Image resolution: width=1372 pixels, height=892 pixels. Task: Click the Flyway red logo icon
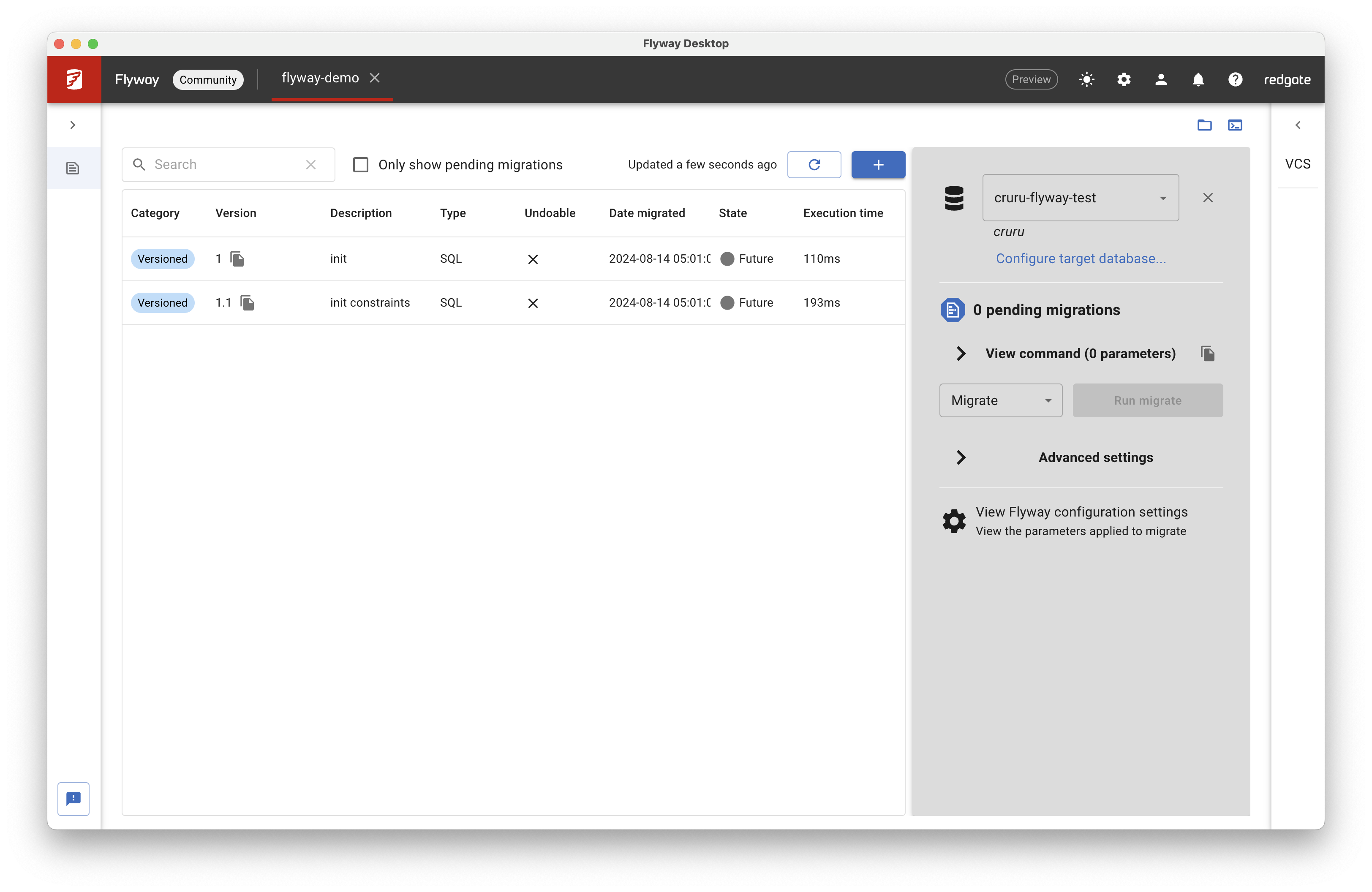[x=74, y=79]
